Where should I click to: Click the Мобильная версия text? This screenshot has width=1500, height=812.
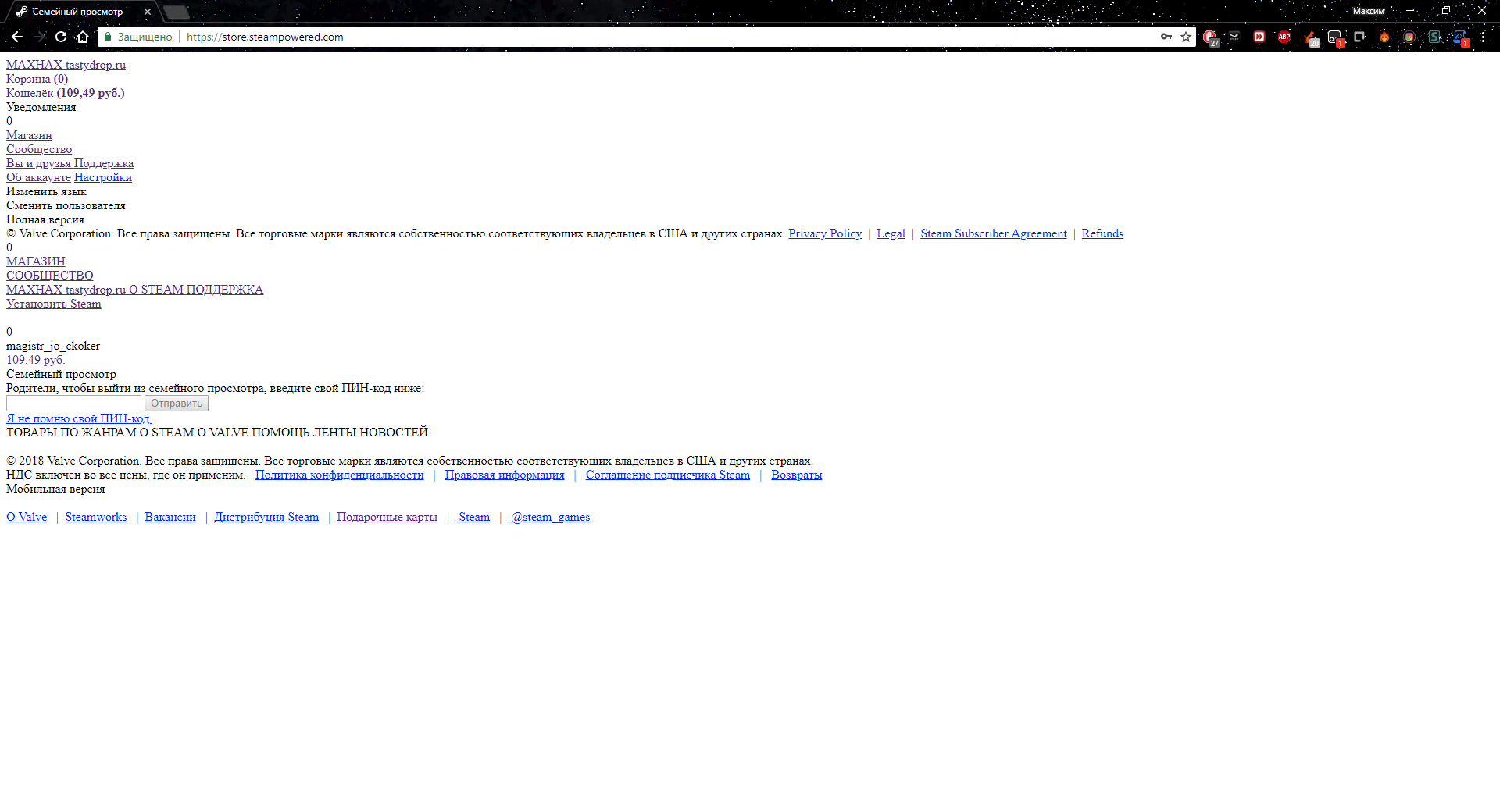pos(55,489)
